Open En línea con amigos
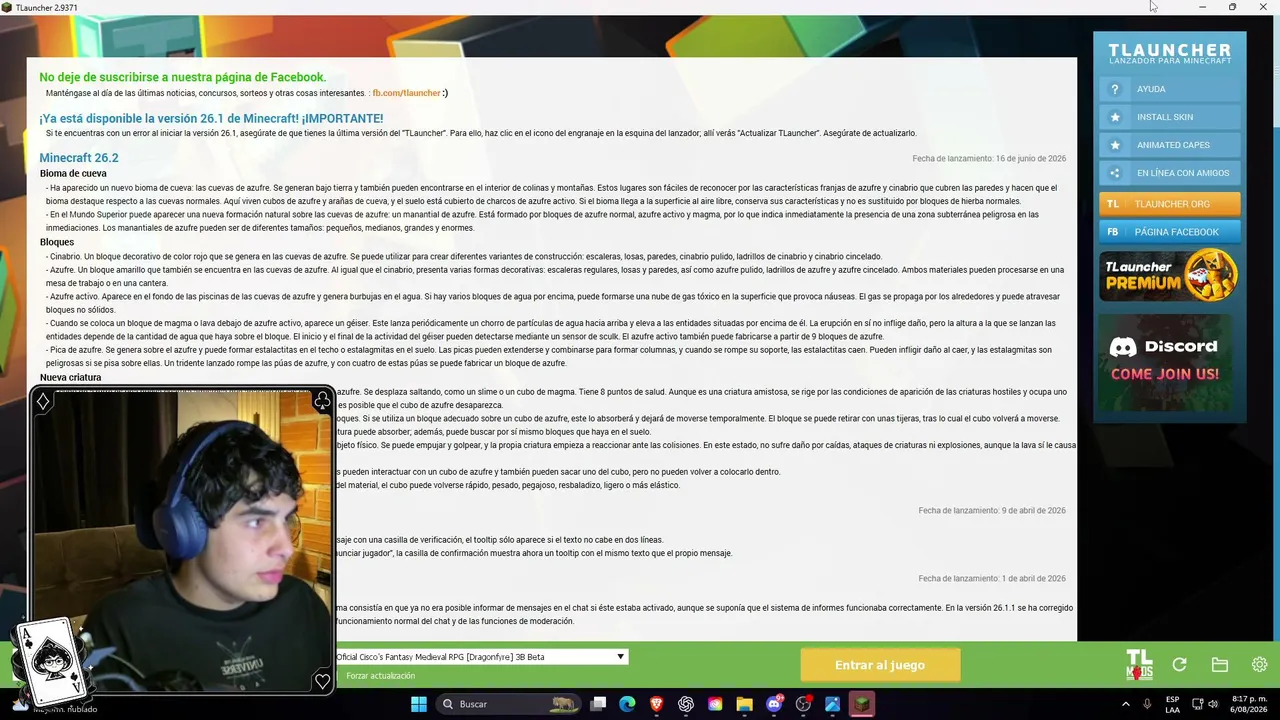Screen dimensions: 1280x720 [x=1170, y=173]
